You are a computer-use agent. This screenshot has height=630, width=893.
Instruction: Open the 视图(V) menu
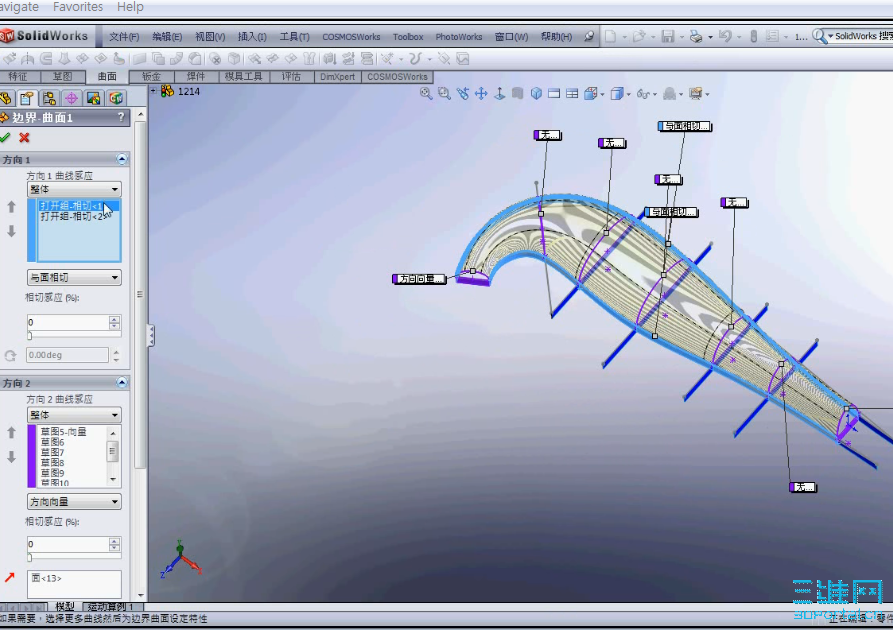(x=210, y=37)
